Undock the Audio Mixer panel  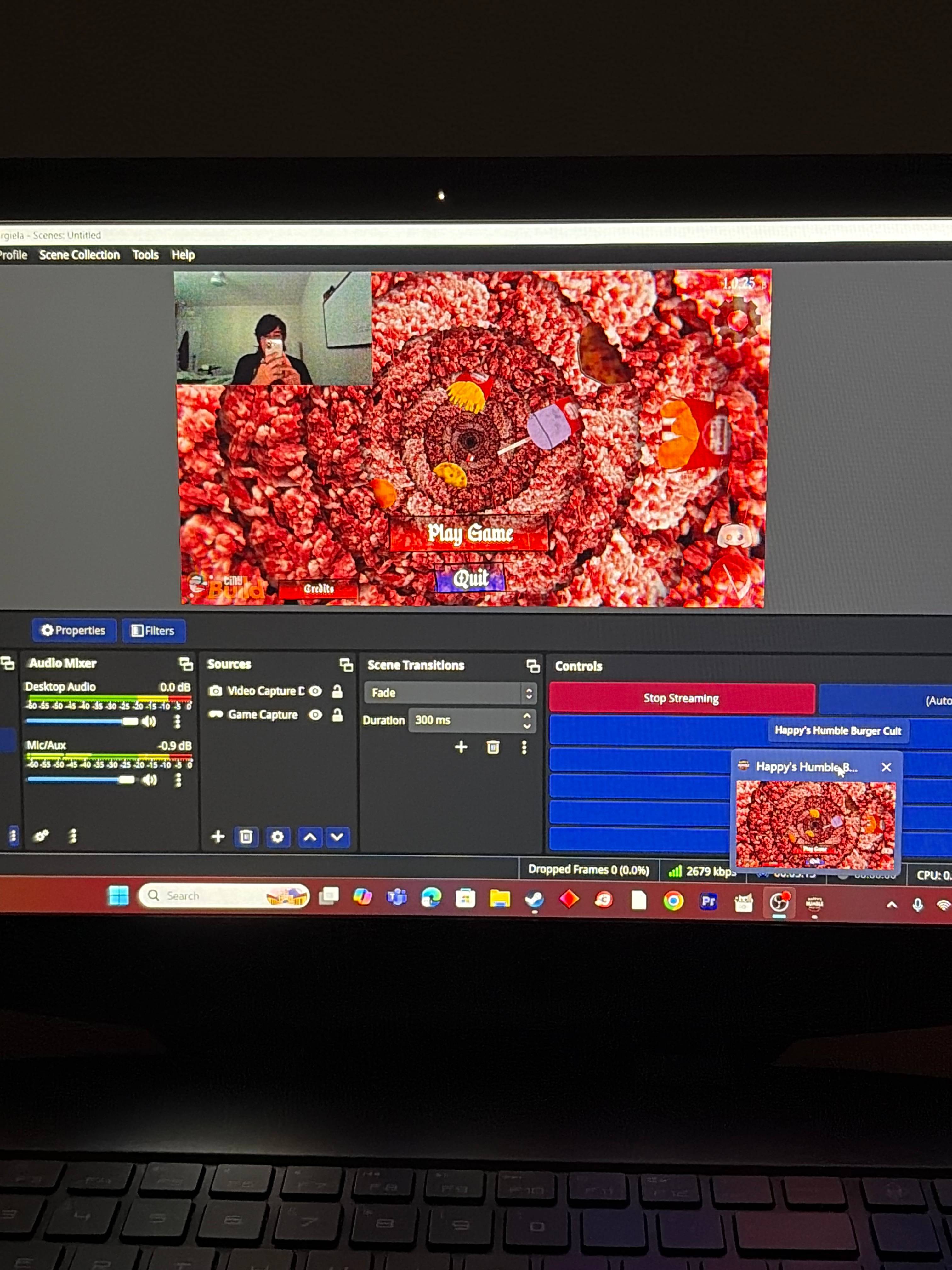pyautogui.click(x=186, y=664)
